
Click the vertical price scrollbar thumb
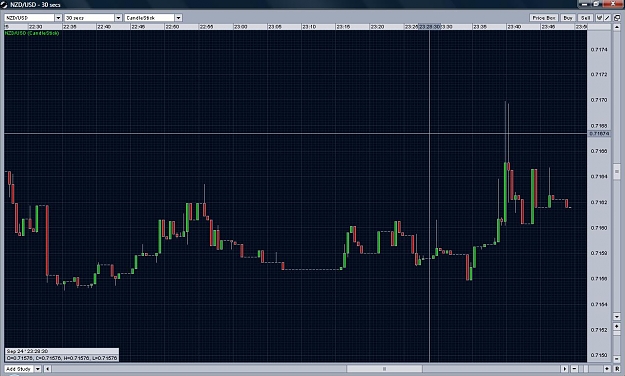coord(617,171)
